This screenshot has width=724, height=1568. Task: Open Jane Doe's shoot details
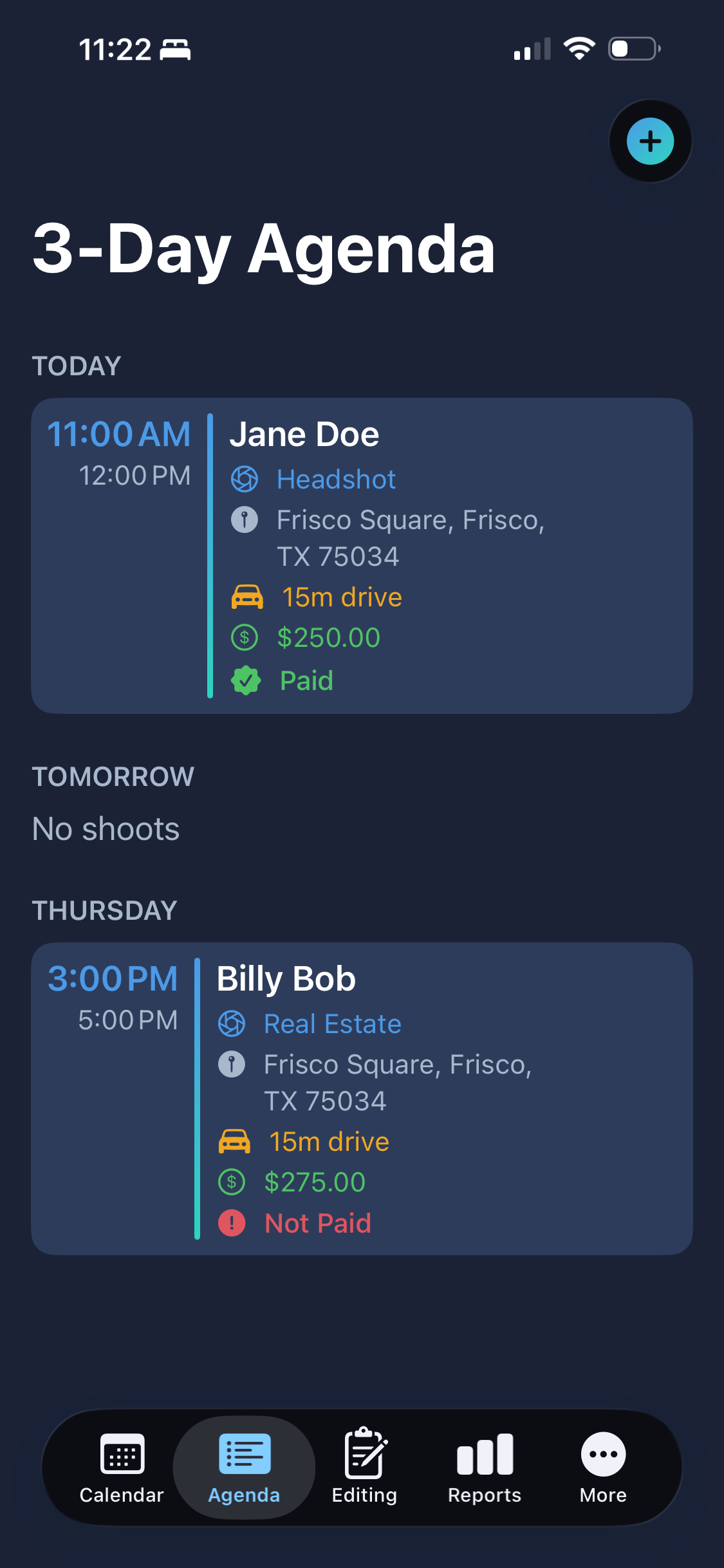362,555
